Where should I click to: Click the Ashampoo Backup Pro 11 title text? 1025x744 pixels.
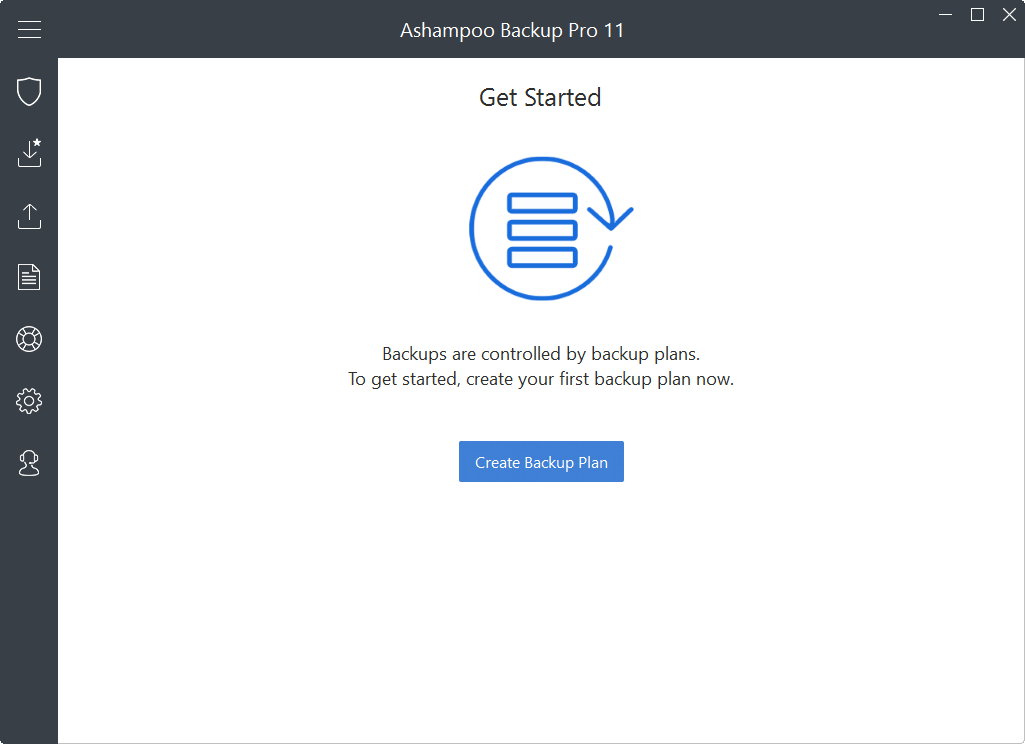point(512,30)
